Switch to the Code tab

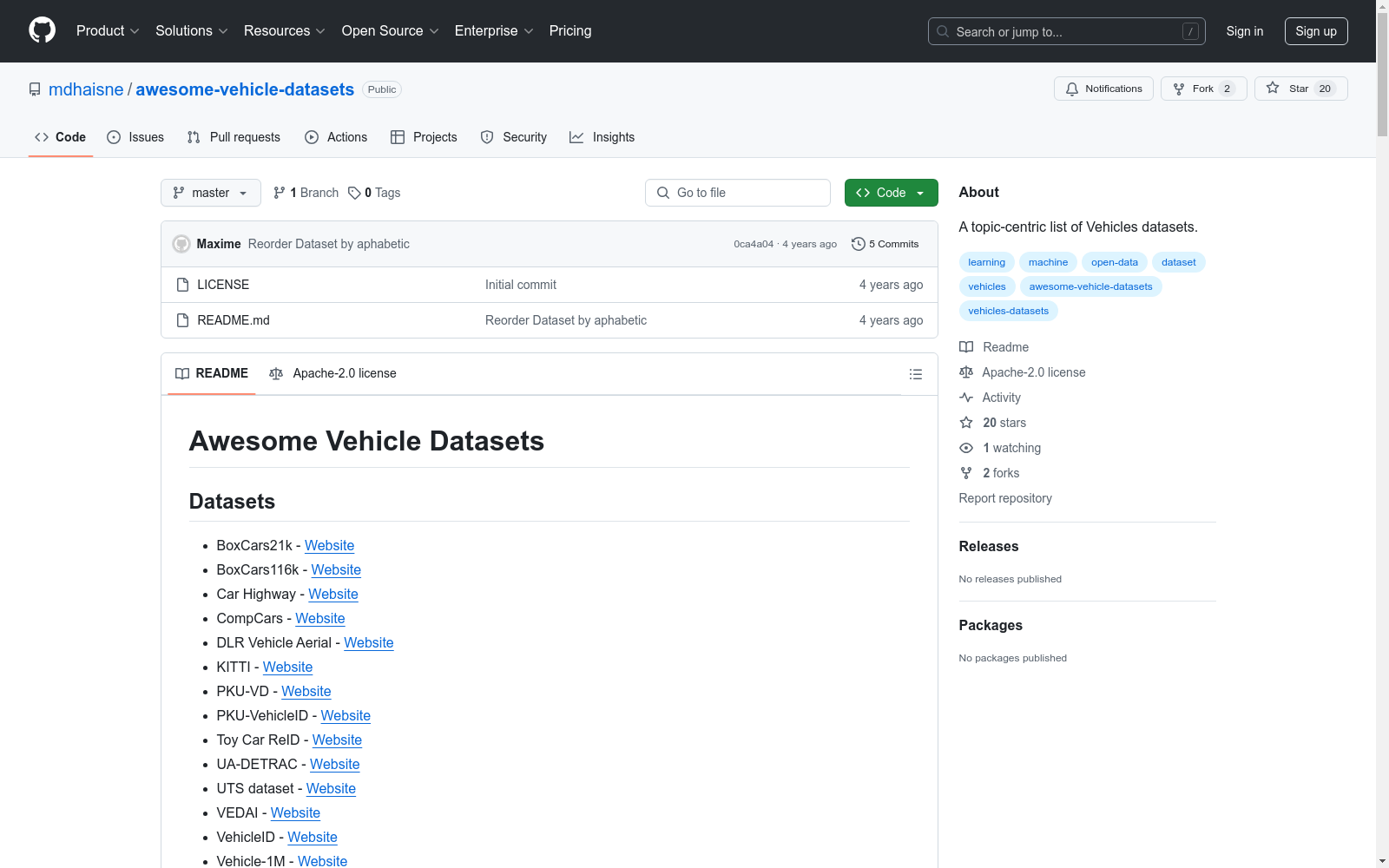tap(60, 137)
